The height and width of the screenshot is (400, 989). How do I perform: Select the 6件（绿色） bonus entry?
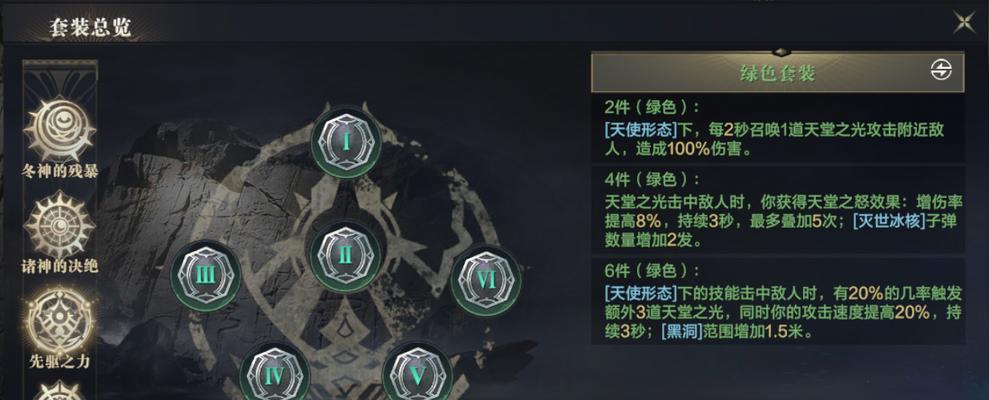pos(777,301)
